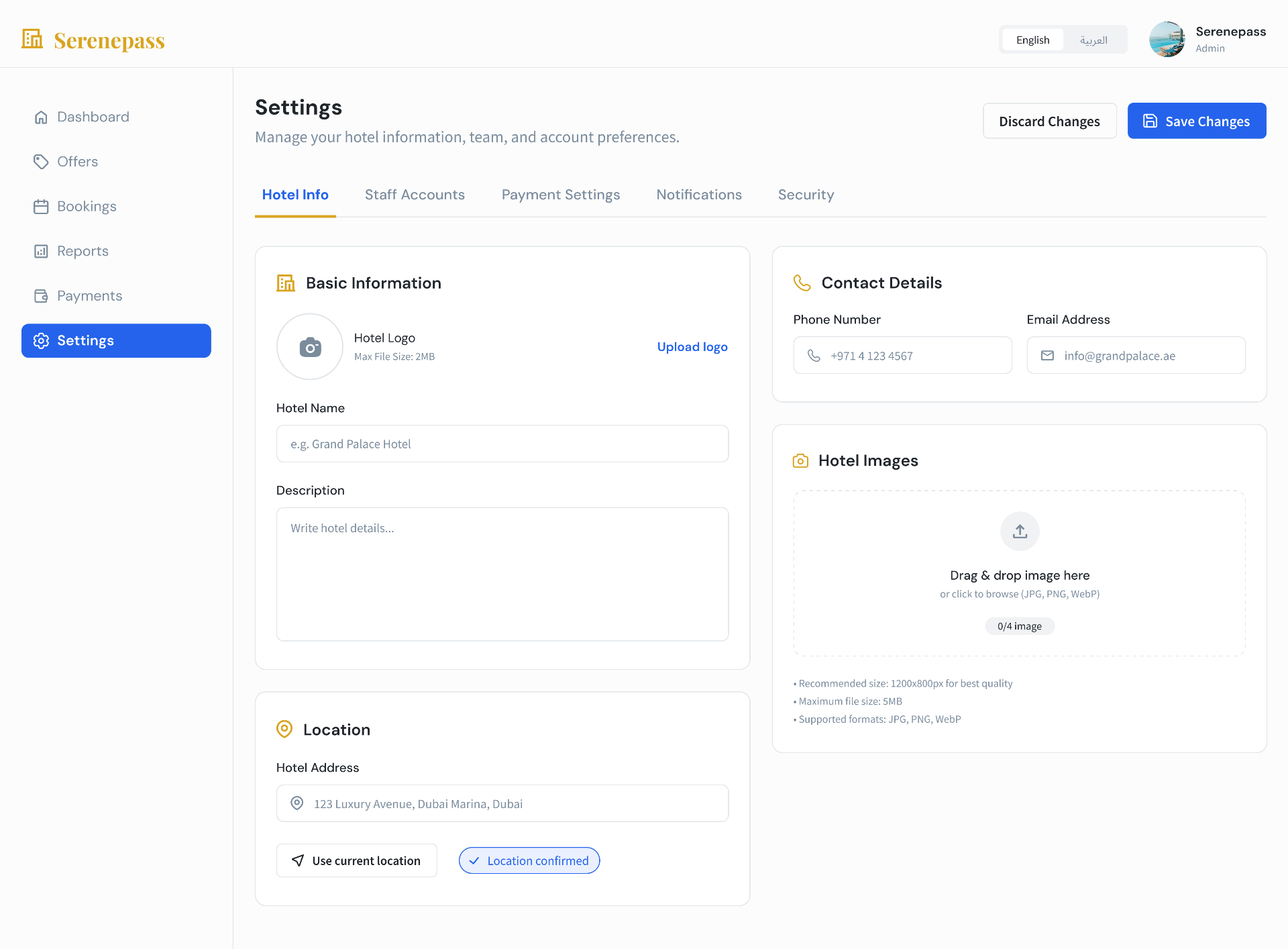Click the Basic Information building icon

click(x=286, y=283)
